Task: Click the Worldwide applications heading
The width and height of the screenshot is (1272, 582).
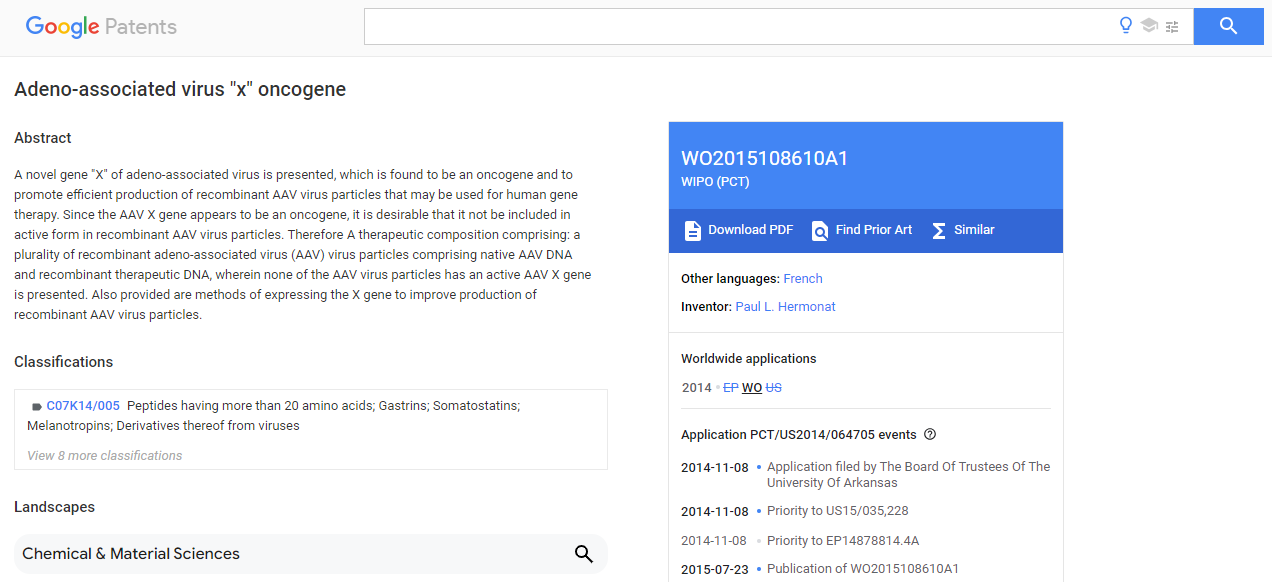Action: point(749,359)
